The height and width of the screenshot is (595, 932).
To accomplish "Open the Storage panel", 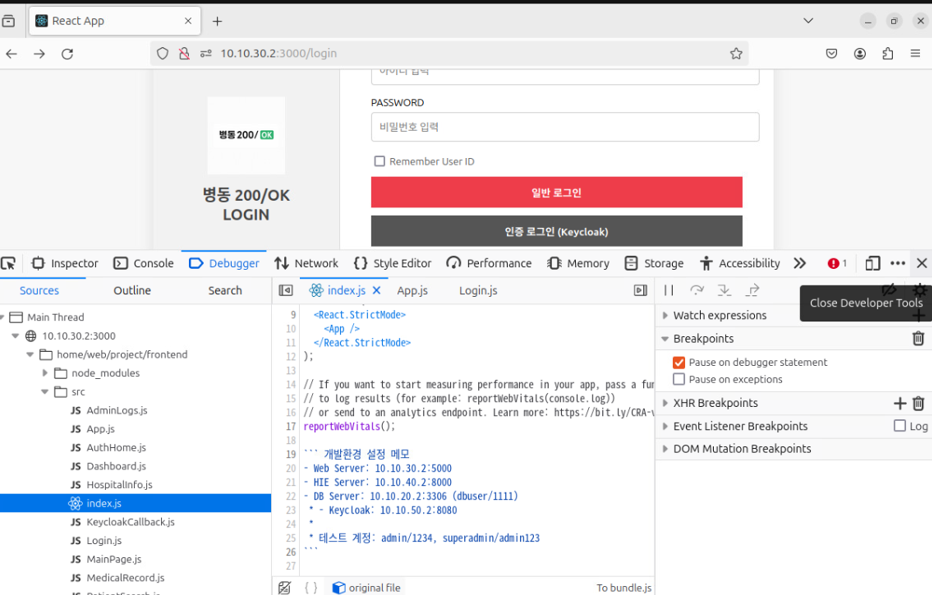I will (654, 263).
